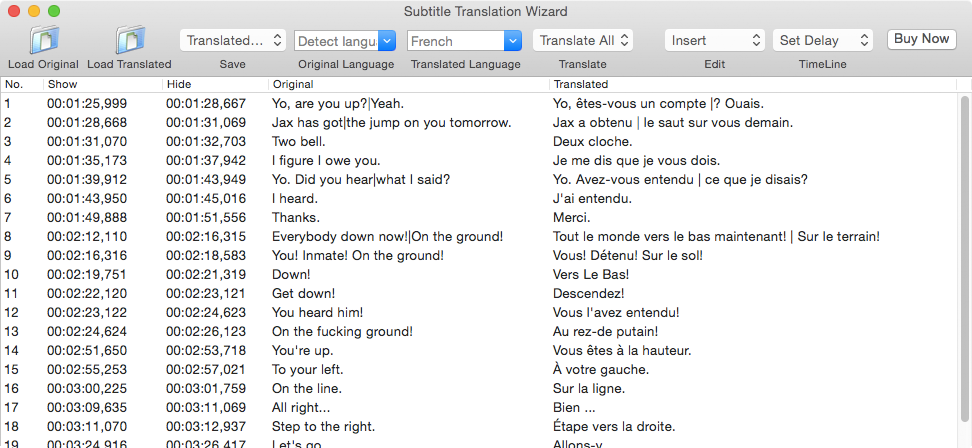Click hide time 00:03:12,937
The width and height of the screenshot is (972, 448).
(x=206, y=427)
